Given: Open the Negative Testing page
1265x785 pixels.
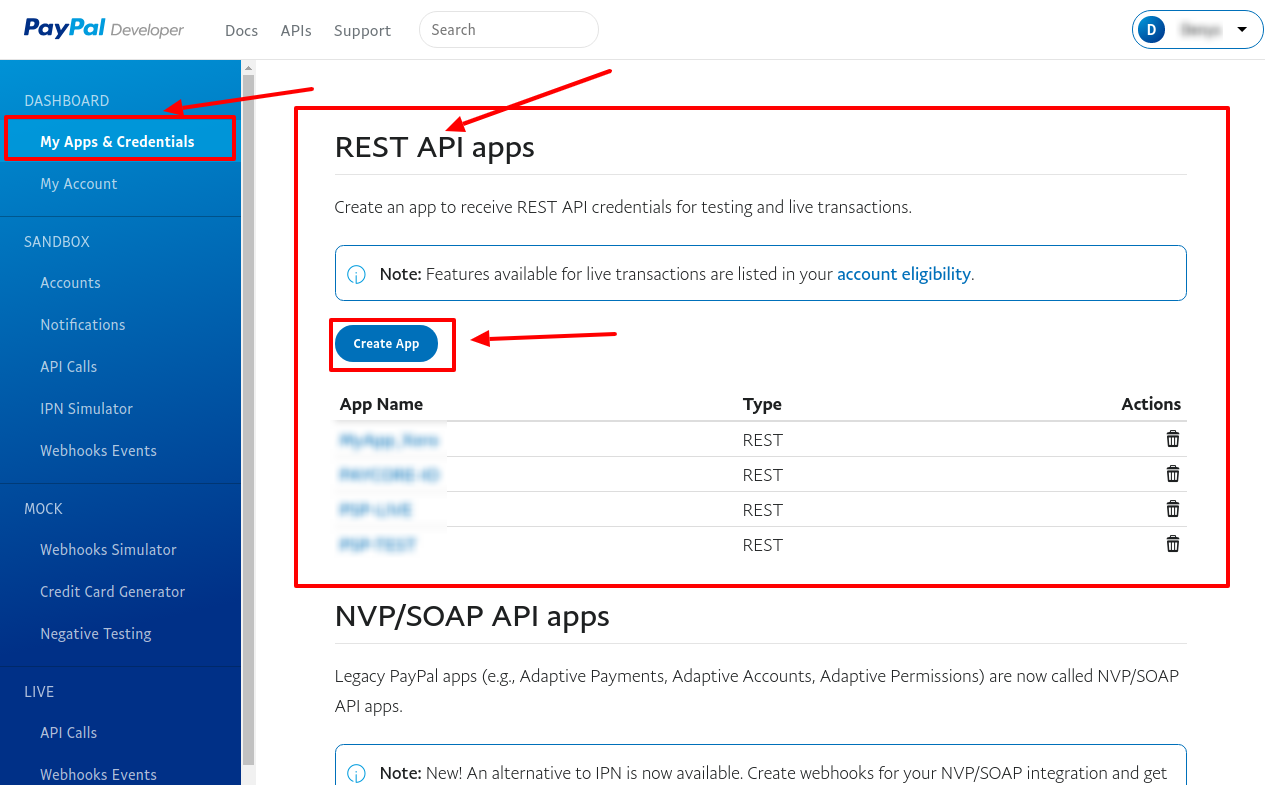Looking at the screenshot, I should (x=96, y=634).
